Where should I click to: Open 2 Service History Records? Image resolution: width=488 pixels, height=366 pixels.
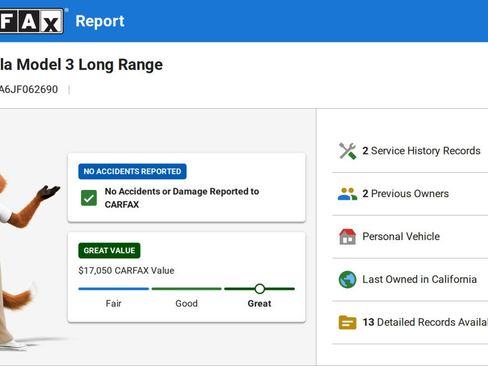pos(410,151)
